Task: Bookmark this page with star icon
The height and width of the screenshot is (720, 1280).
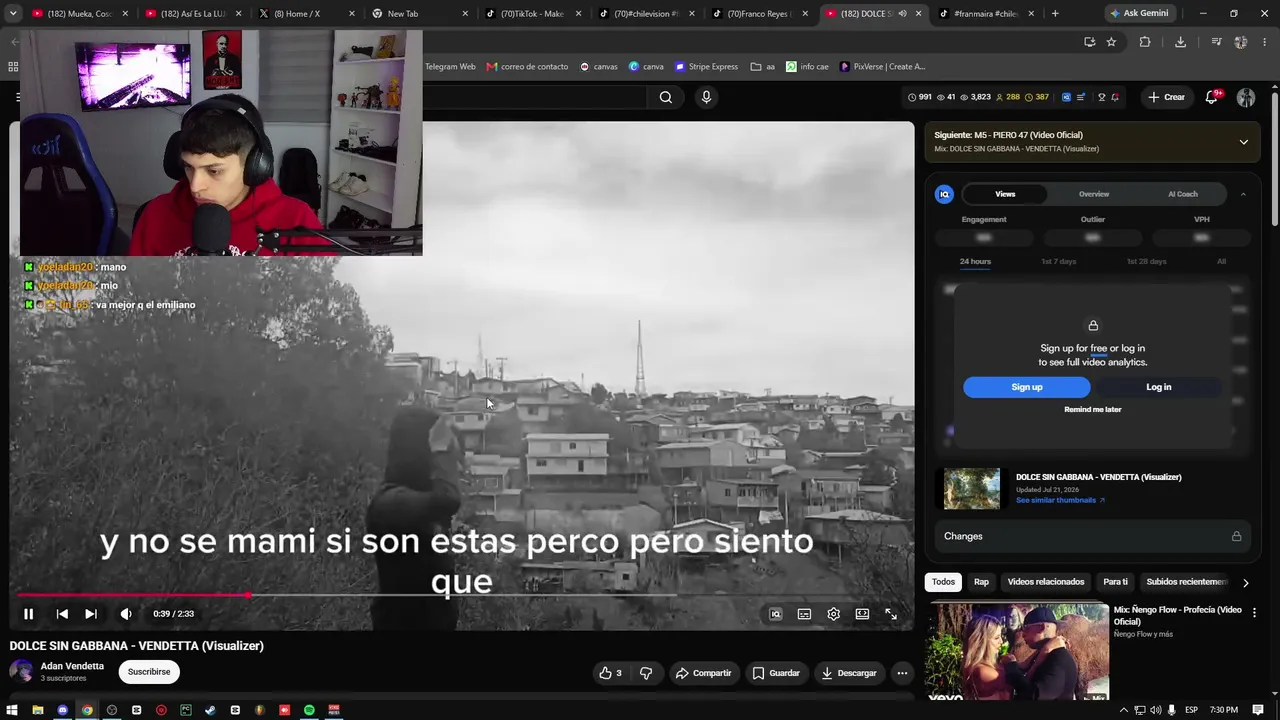Action: click(x=1111, y=42)
